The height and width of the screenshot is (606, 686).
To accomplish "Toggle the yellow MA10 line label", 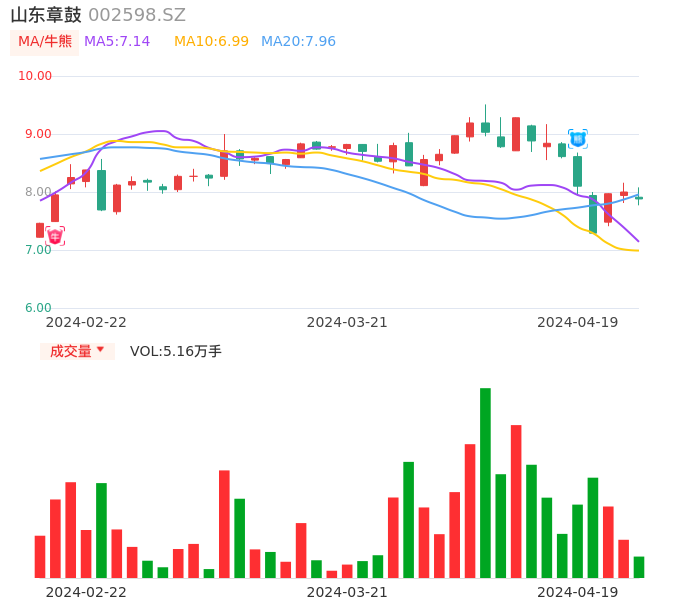I will (211, 42).
